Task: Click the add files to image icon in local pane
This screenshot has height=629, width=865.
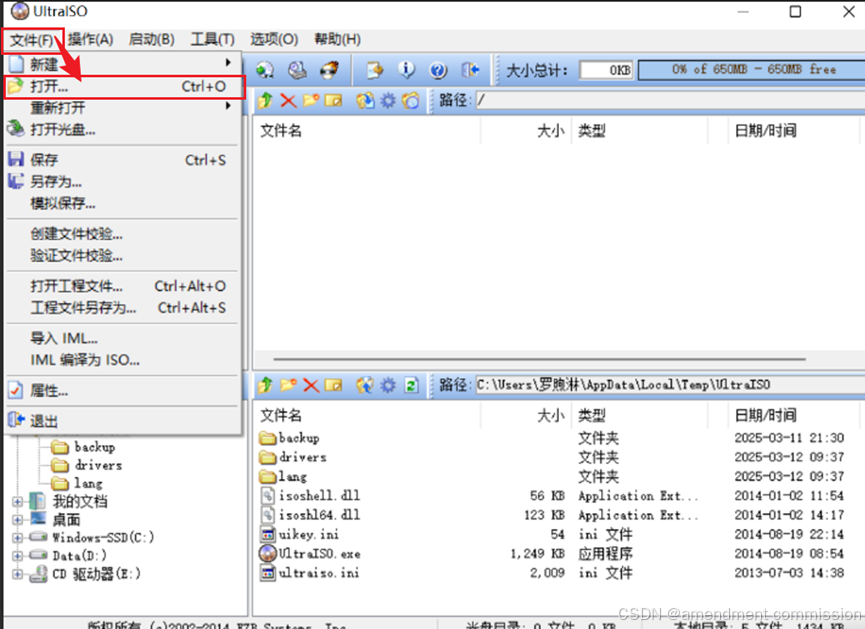Action: (365, 385)
